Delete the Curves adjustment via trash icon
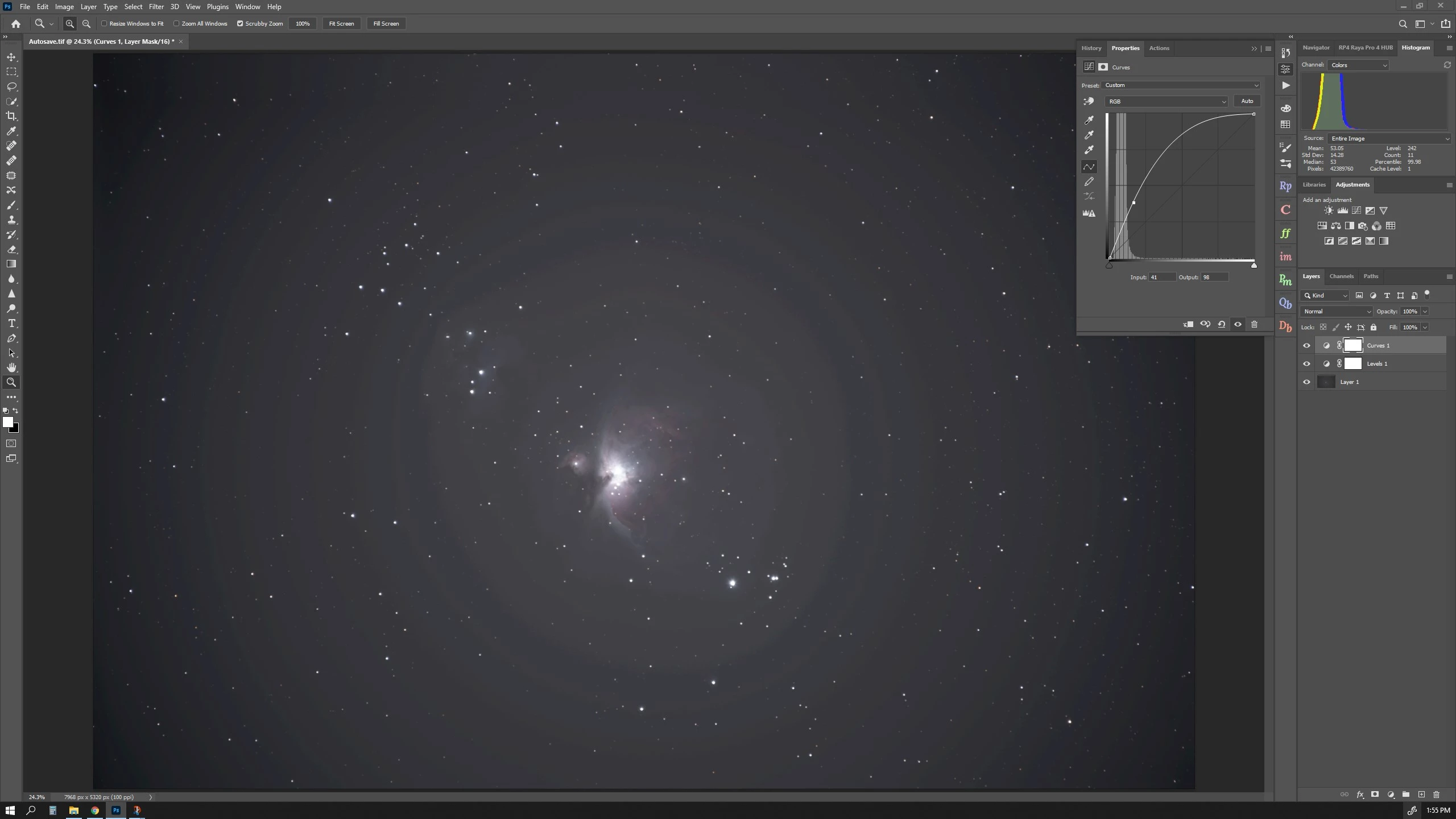 click(1254, 324)
